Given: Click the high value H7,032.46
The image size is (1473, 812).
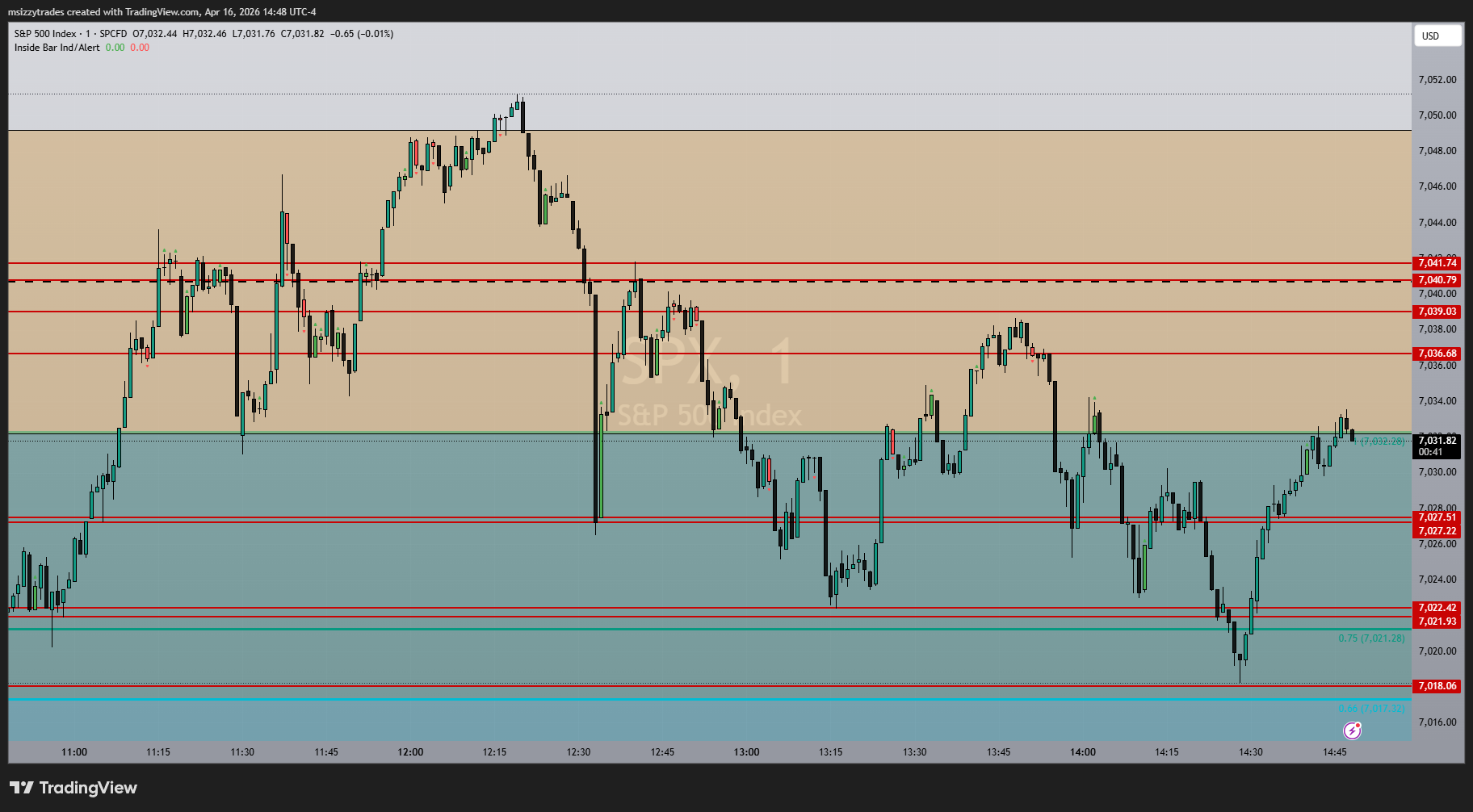Looking at the screenshot, I should (204, 34).
